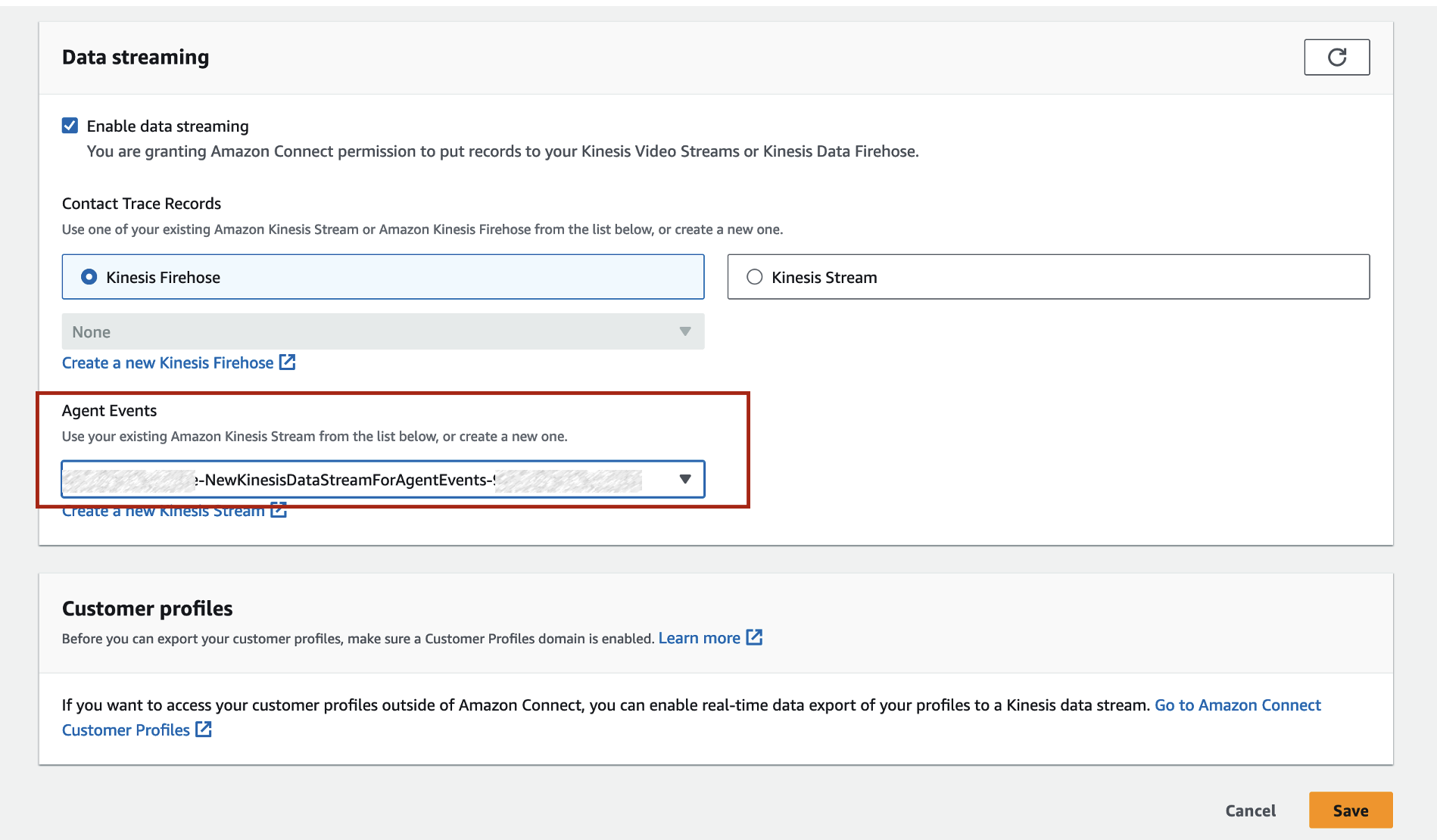Viewport: 1437px width, 840px height.
Task: Click the Enable data streaming label
Action: pyautogui.click(x=167, y=126)
